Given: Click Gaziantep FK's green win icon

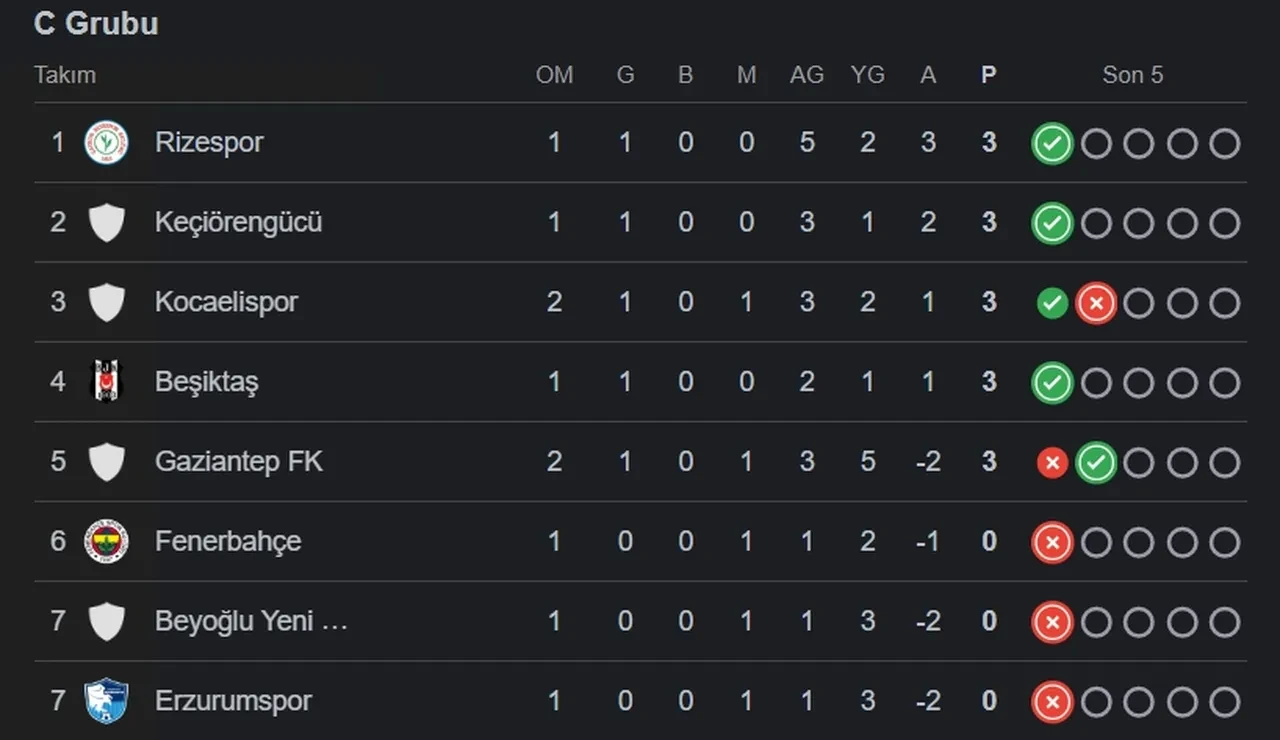Looking at the screenshot, I should tap(1096, 463).
